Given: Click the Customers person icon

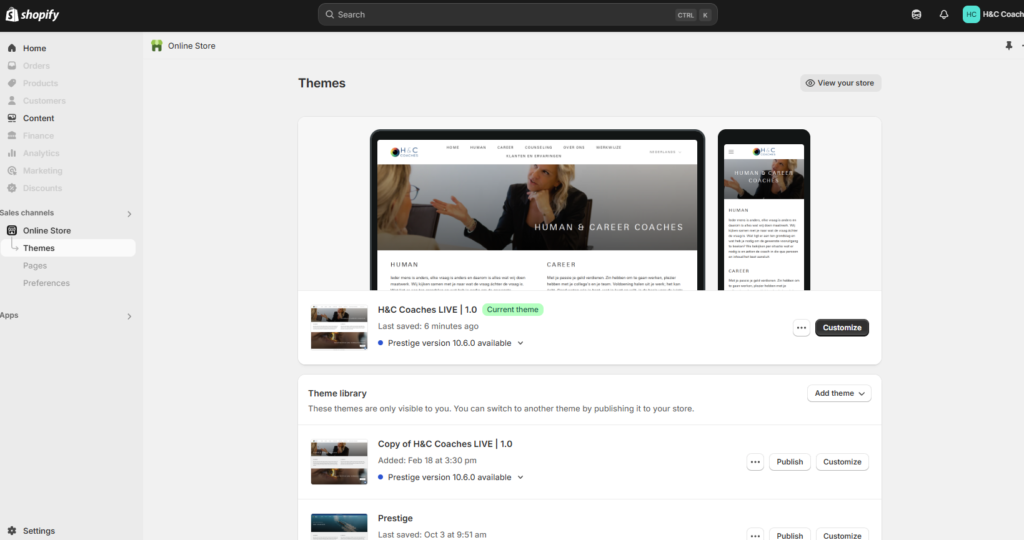Looking at the screenshot, I should click(12, 101).
